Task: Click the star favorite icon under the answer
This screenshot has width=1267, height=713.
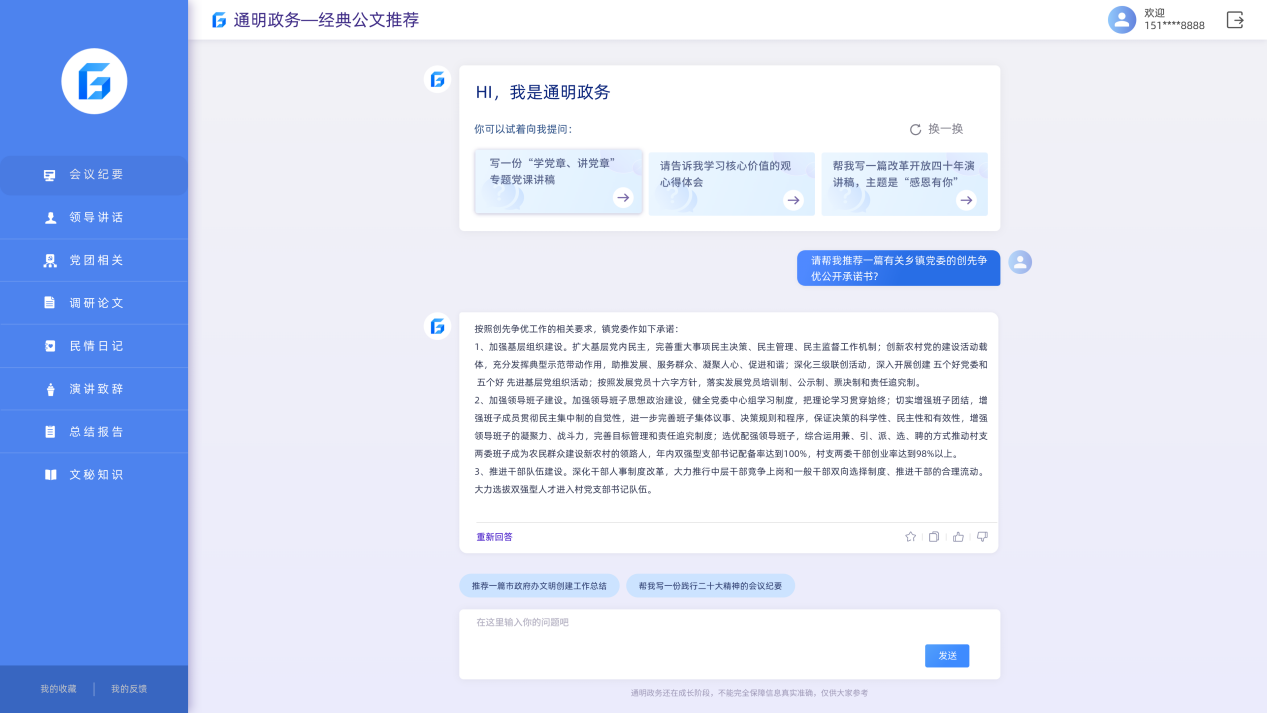Action: pos(910,537)
